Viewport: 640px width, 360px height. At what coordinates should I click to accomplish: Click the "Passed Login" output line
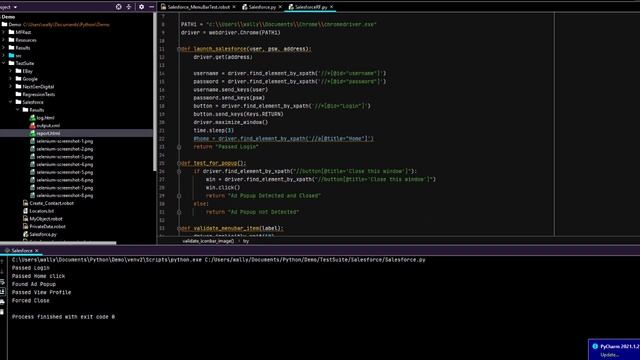tap(31, 268)
